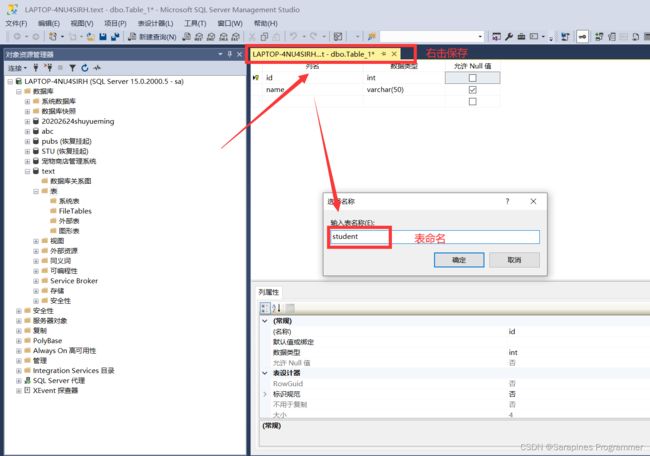
Task: Click the dialog help question mark
Action: (x=507, y=201)
